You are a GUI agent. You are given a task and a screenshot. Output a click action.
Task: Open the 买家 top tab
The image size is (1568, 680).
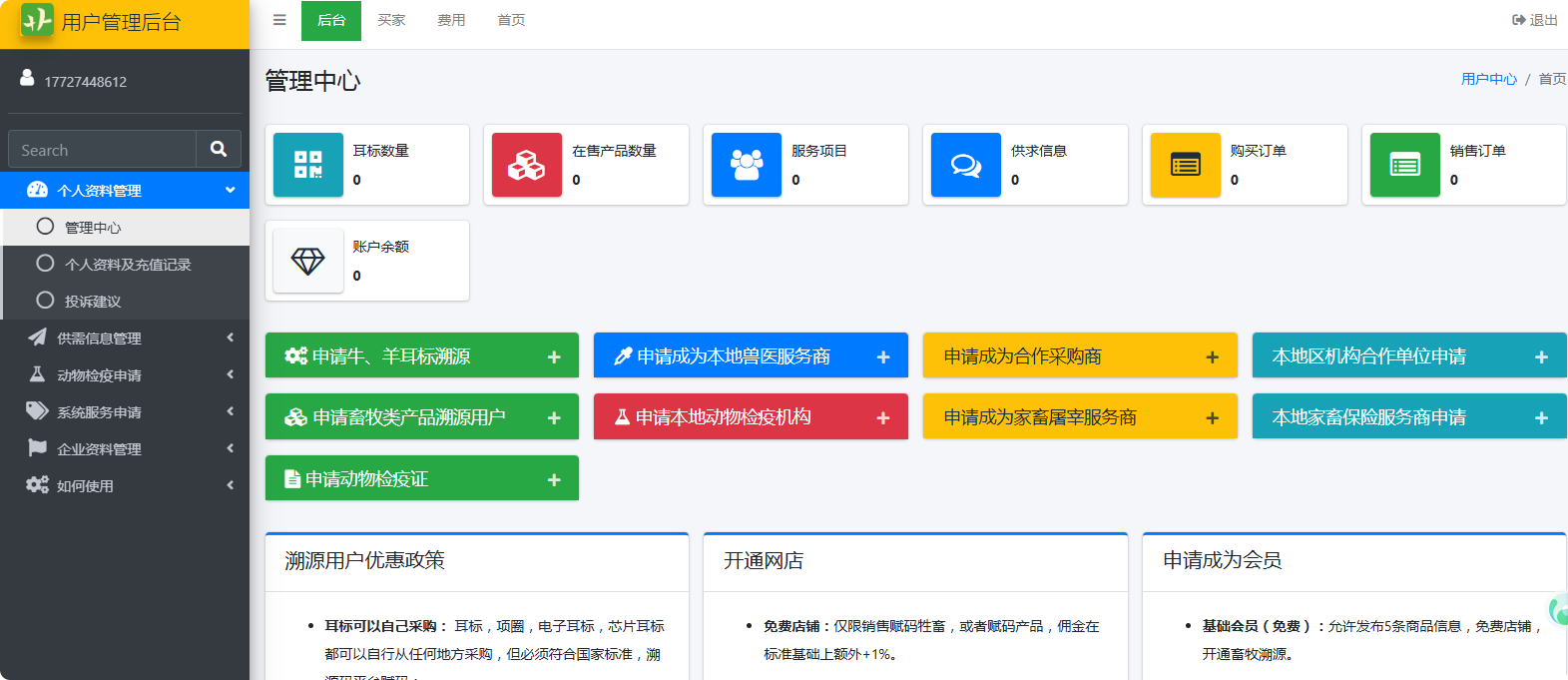(x=391, y=20)
